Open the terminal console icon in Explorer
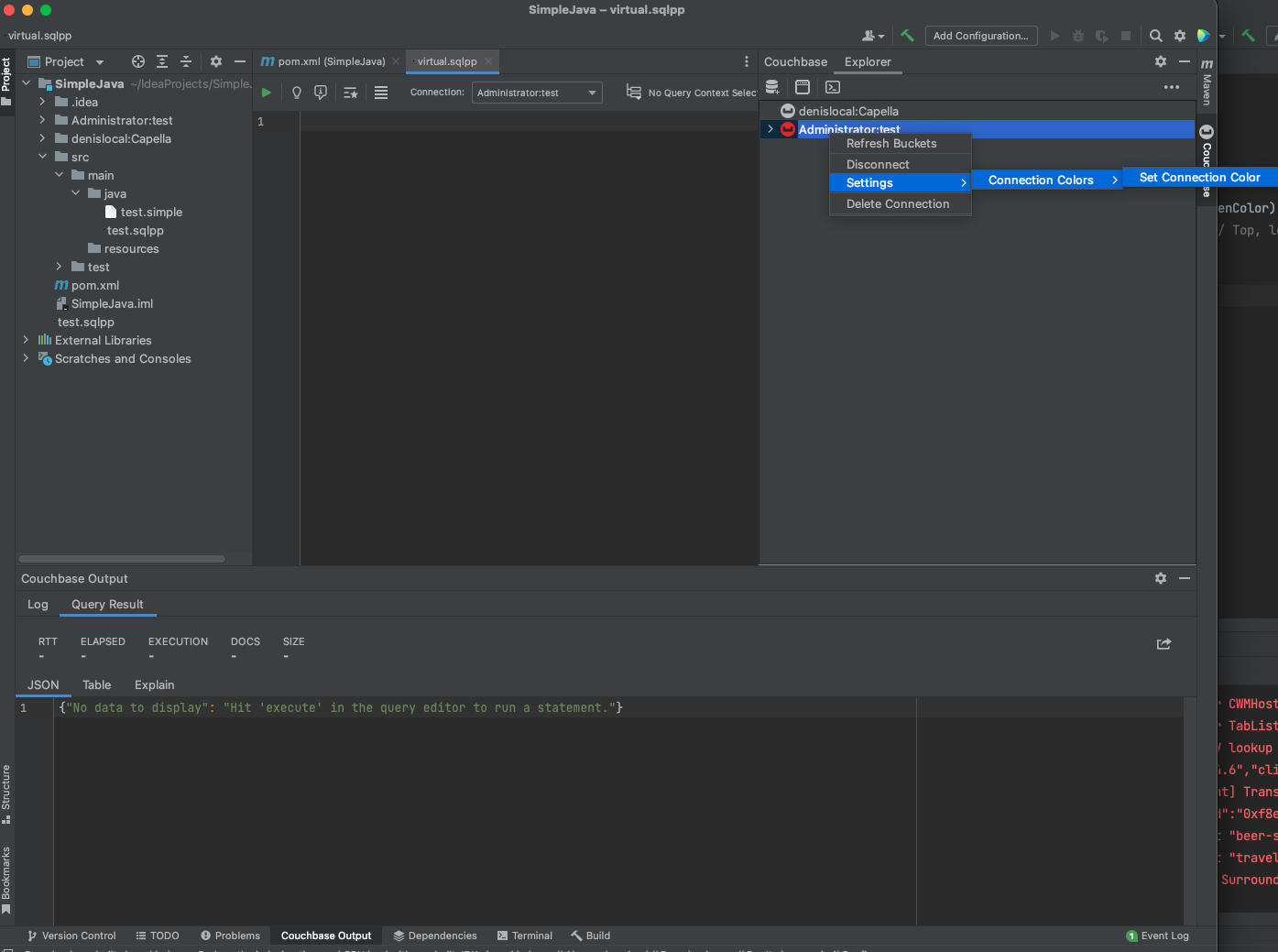The image size is (1278, 952). (833, 87)
